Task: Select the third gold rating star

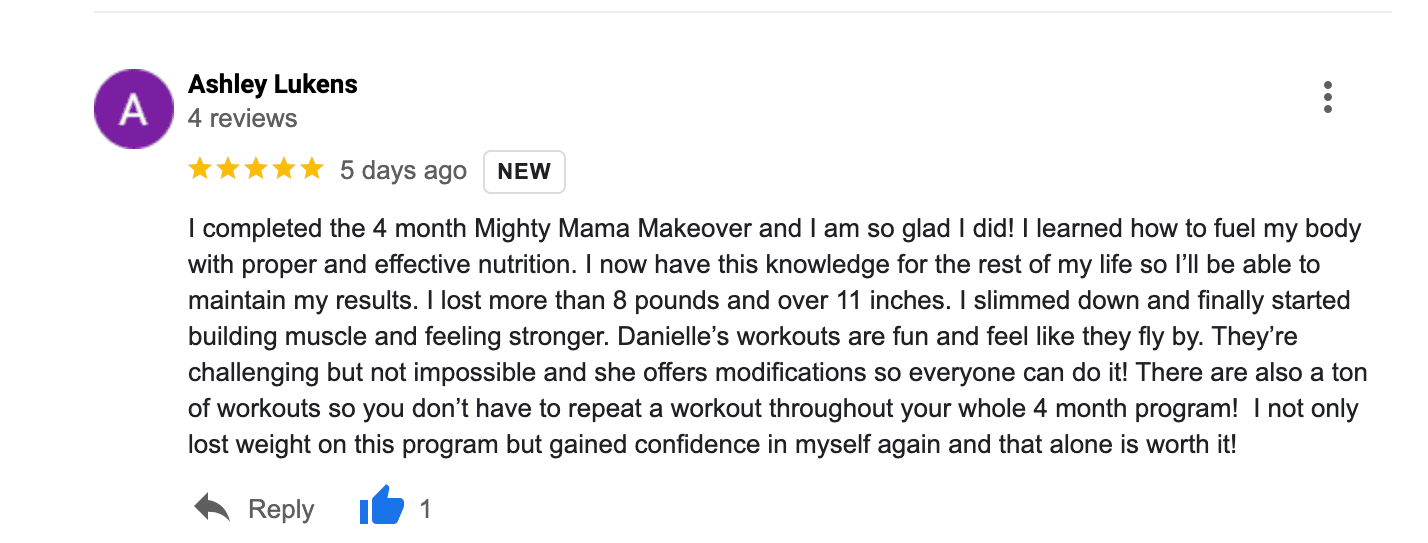Action: tap(256, 169)
